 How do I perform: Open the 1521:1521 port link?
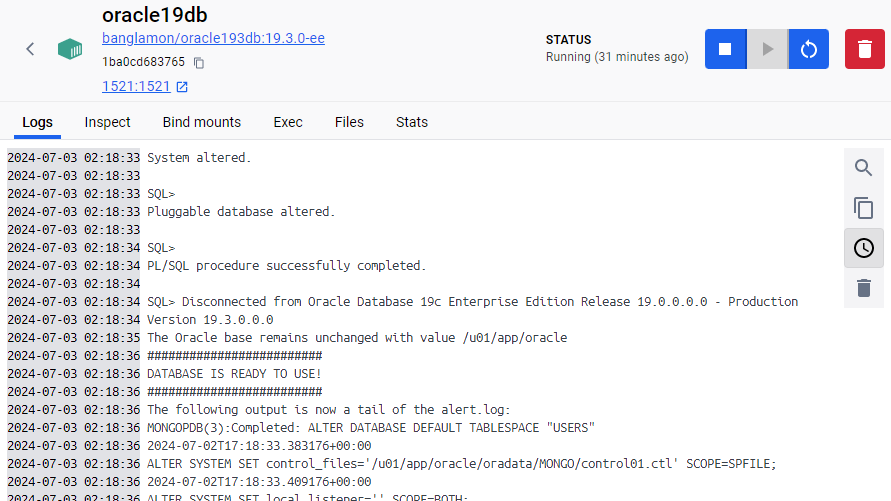point(136,86)
